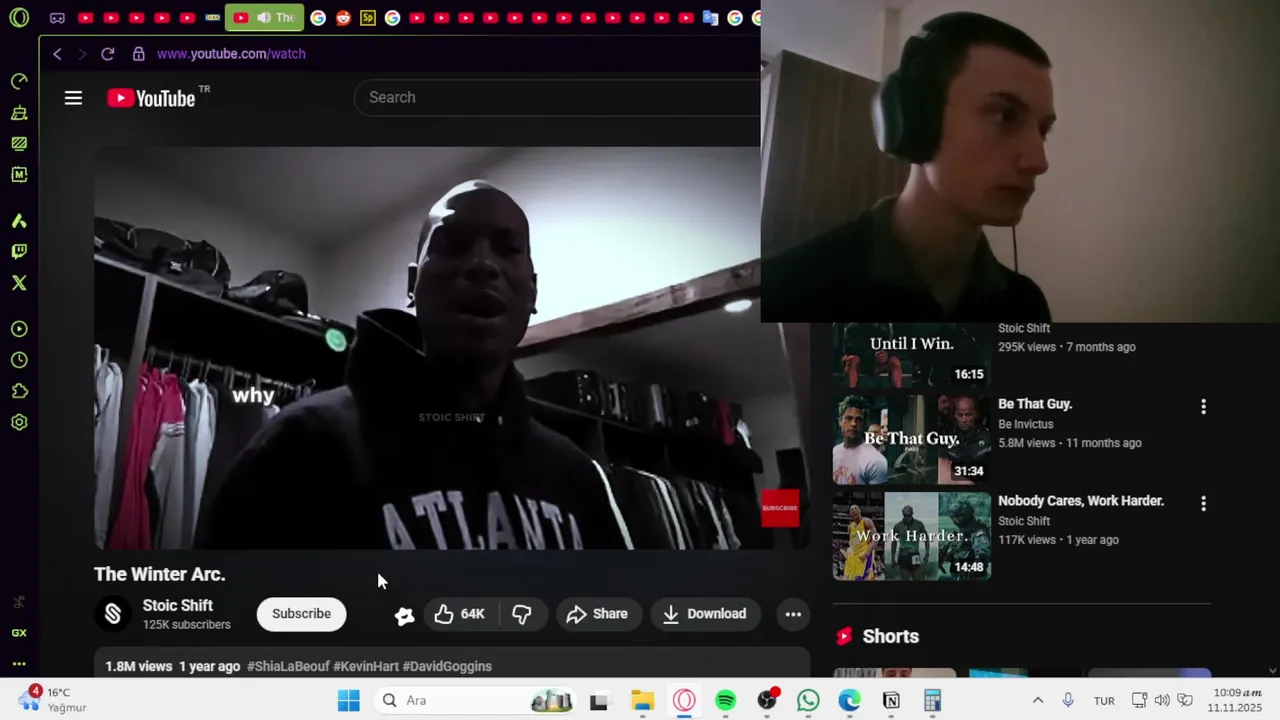Click extension icon beside the like button
Screen dimensions: 1280x720
click(x=404, y=615)
